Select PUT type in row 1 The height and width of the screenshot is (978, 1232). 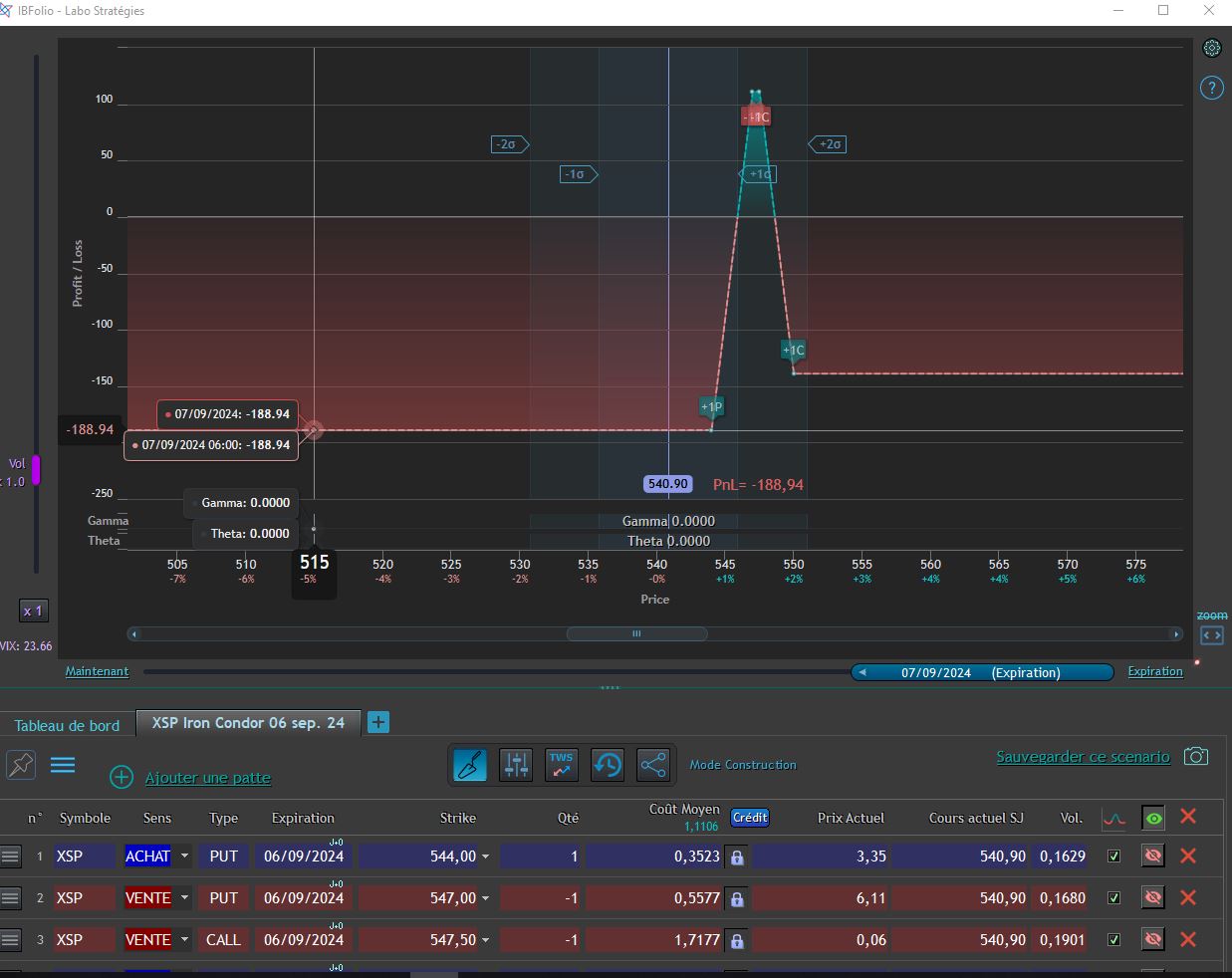point(224,856)
